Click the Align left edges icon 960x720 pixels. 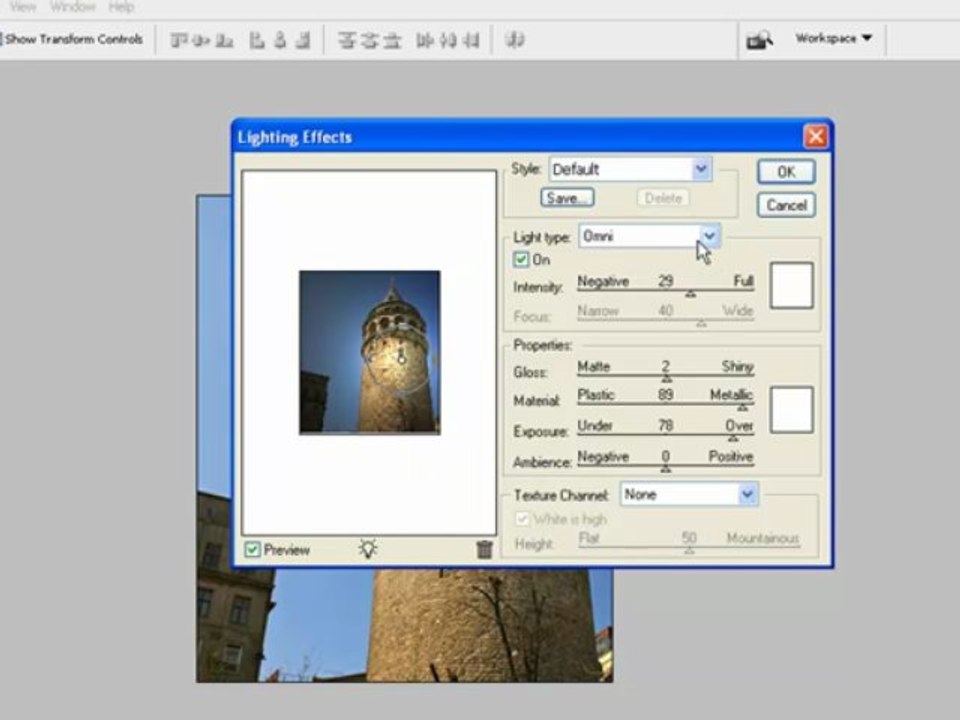[x=257, y=40]
